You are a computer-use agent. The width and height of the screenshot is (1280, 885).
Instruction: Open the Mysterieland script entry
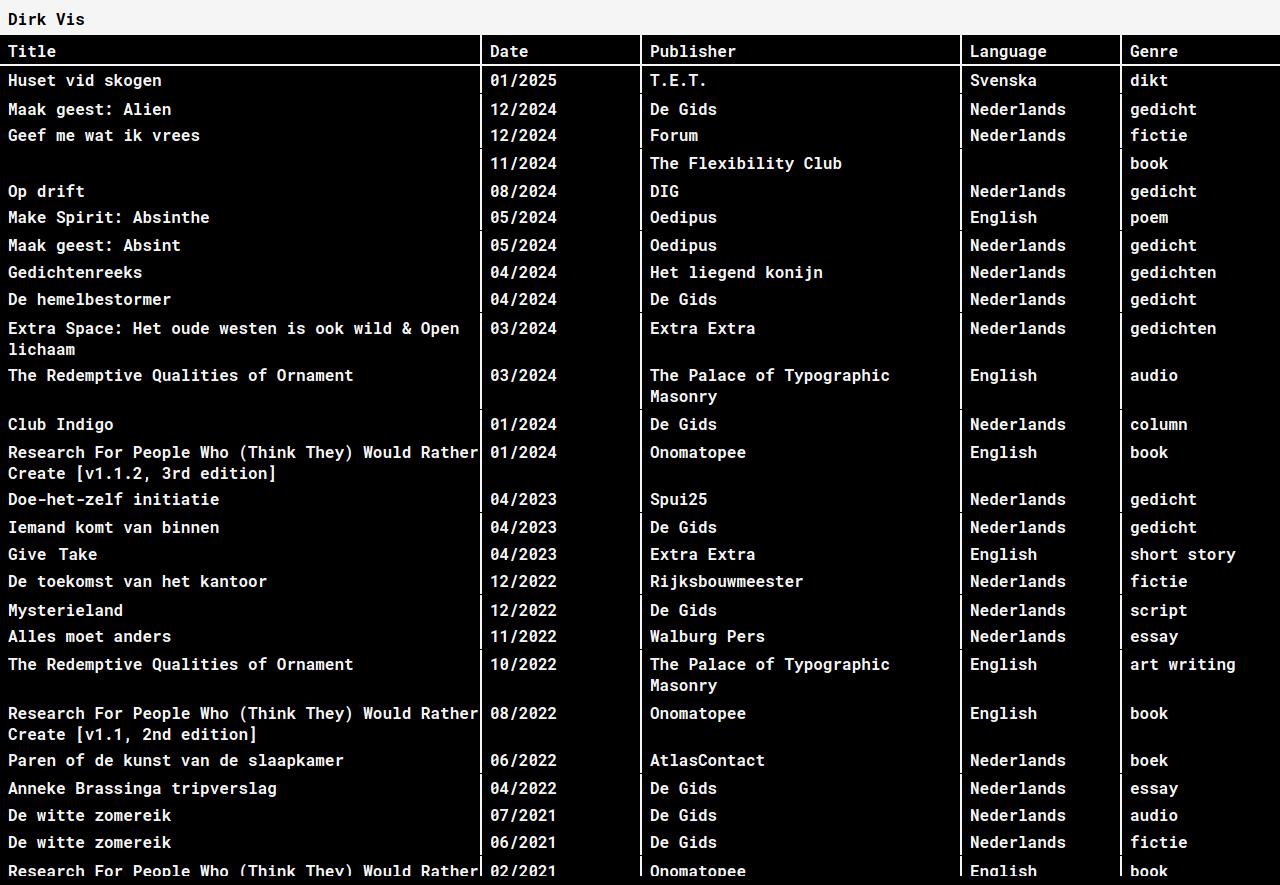pos(66,610)
